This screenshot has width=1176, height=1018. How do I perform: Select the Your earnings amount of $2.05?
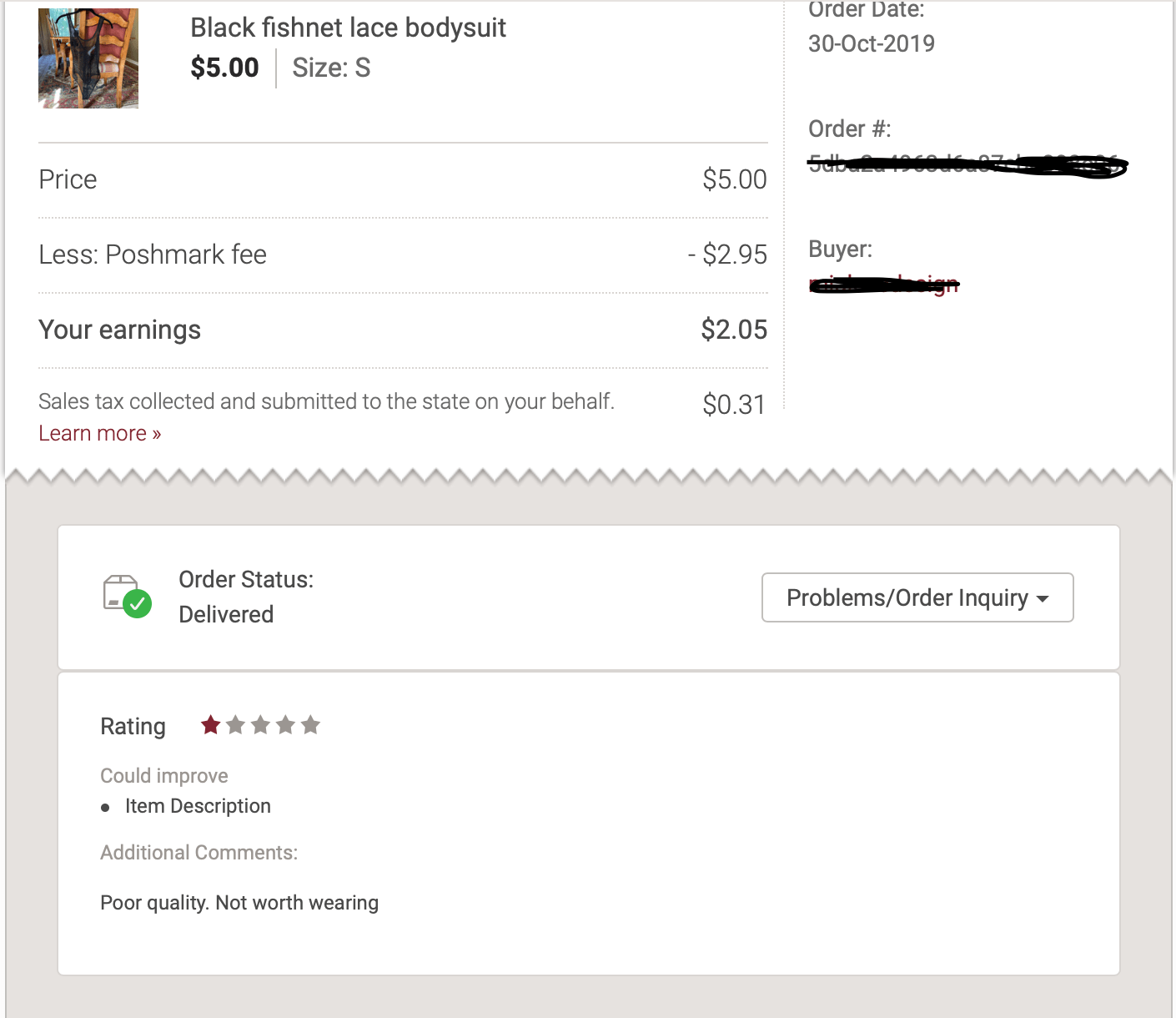(735, 329)
